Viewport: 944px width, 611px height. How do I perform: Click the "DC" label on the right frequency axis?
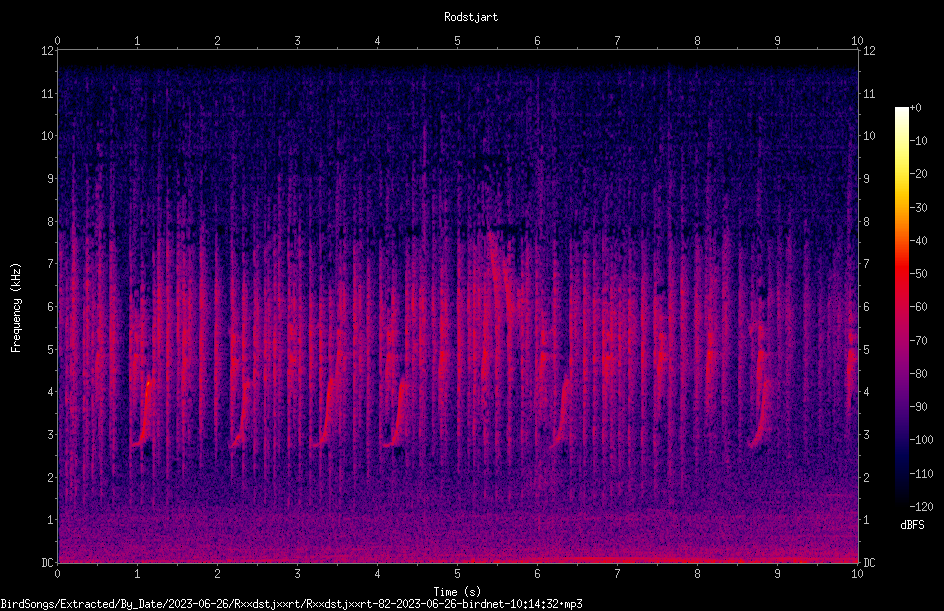click(869, 563)
